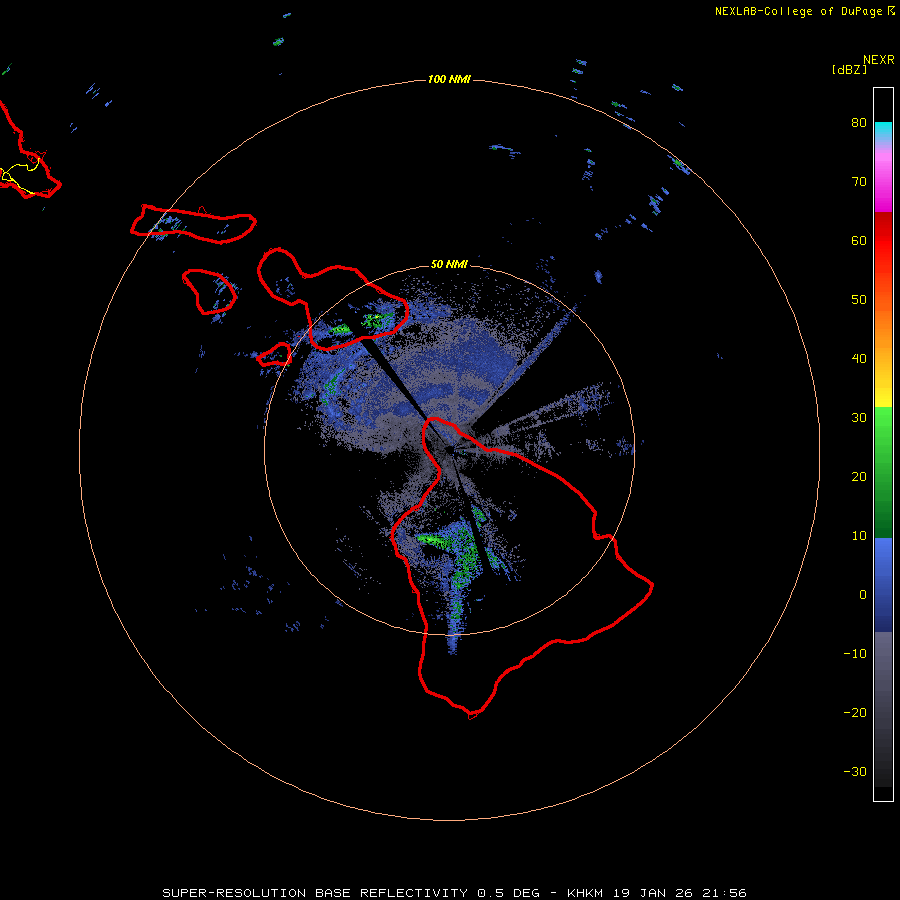Click the 40 dBZ scale value

click(859, 359)
